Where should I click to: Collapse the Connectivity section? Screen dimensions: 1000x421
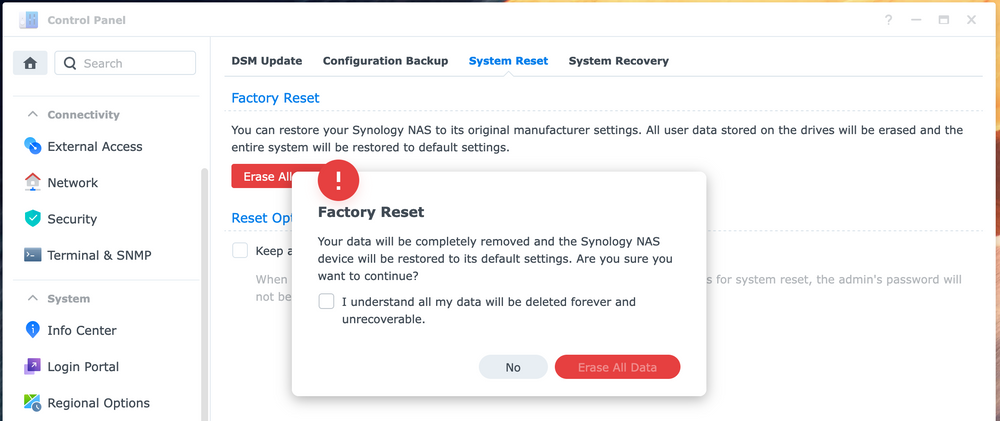[31, 115]
